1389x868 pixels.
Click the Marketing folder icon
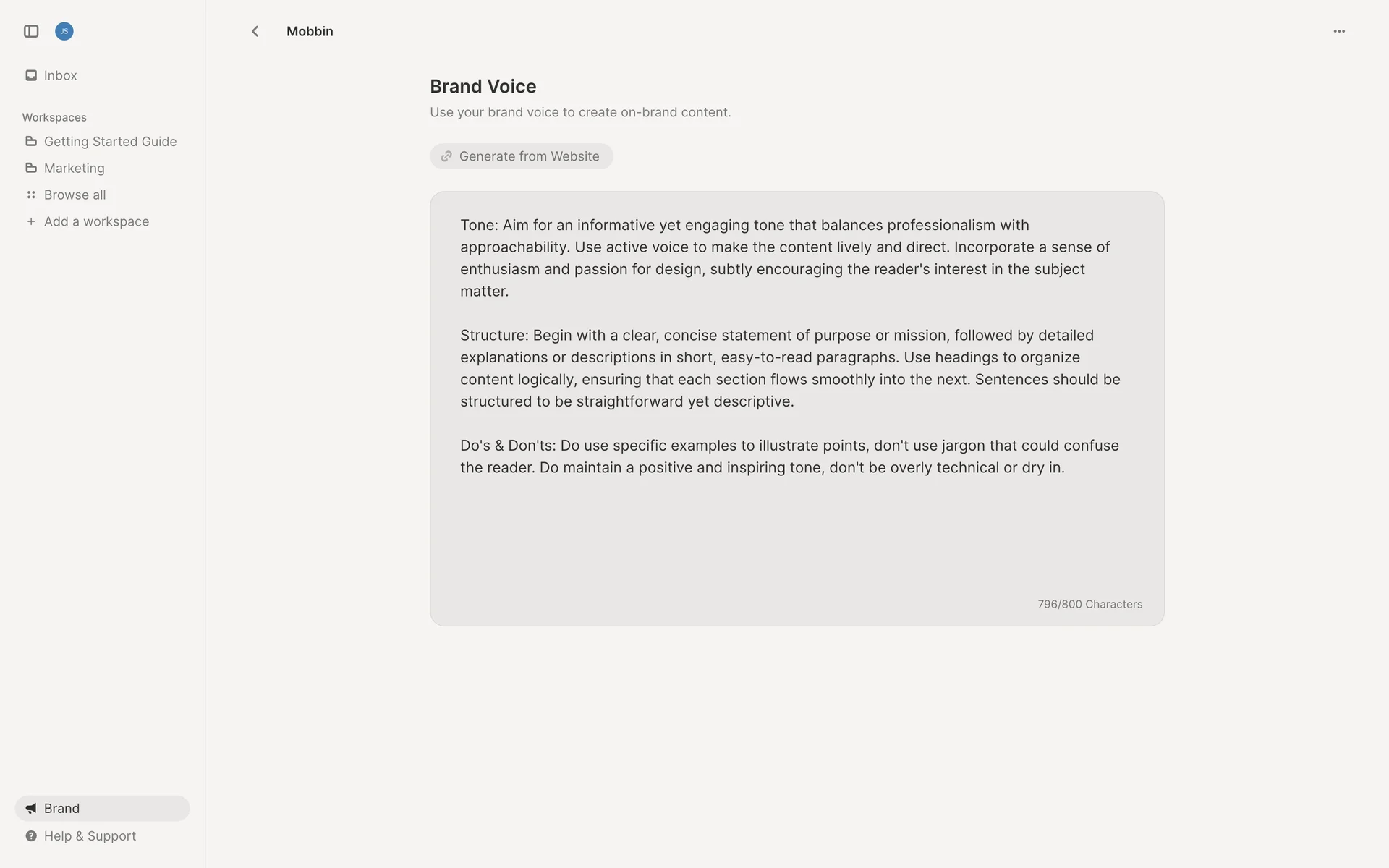click(31, 168)
